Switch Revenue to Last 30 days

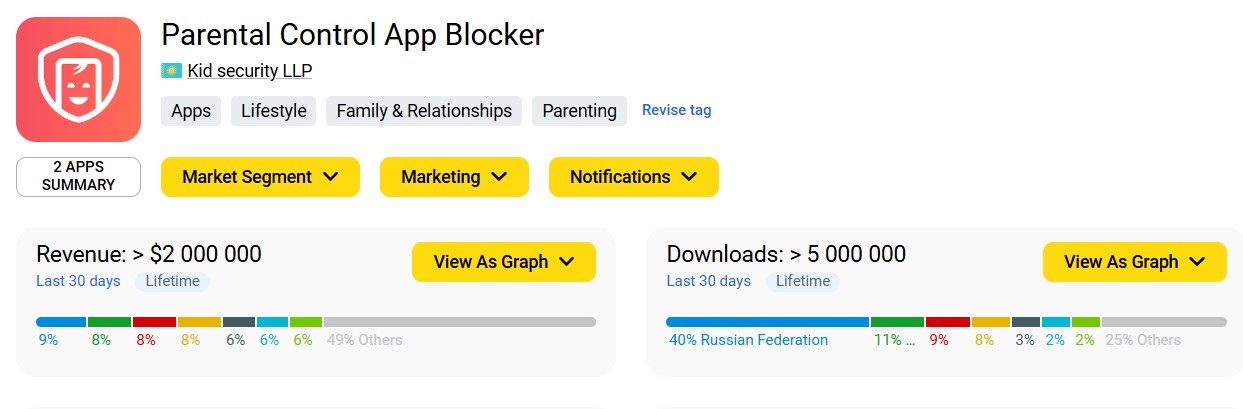tap(78, 281)
